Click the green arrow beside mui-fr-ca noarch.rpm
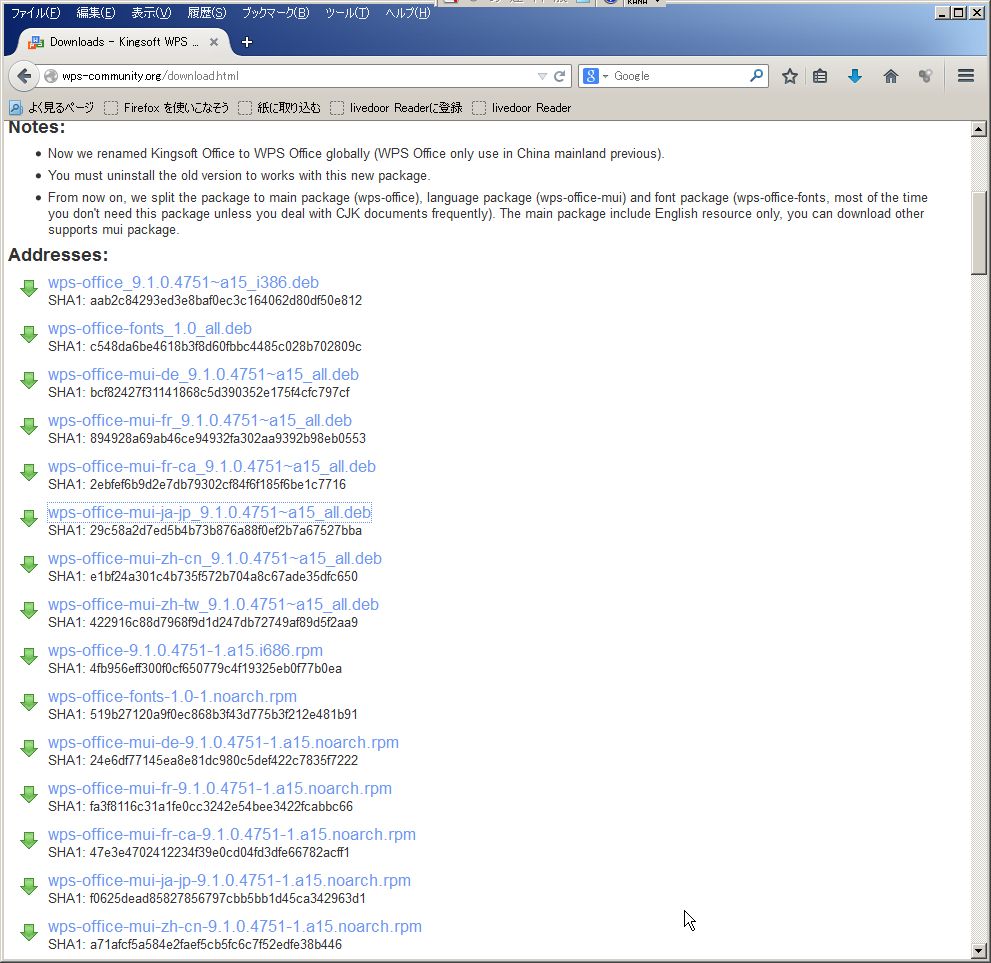This screenshot has height=963, width=991. pyautogui.click(x=28, y=841)
